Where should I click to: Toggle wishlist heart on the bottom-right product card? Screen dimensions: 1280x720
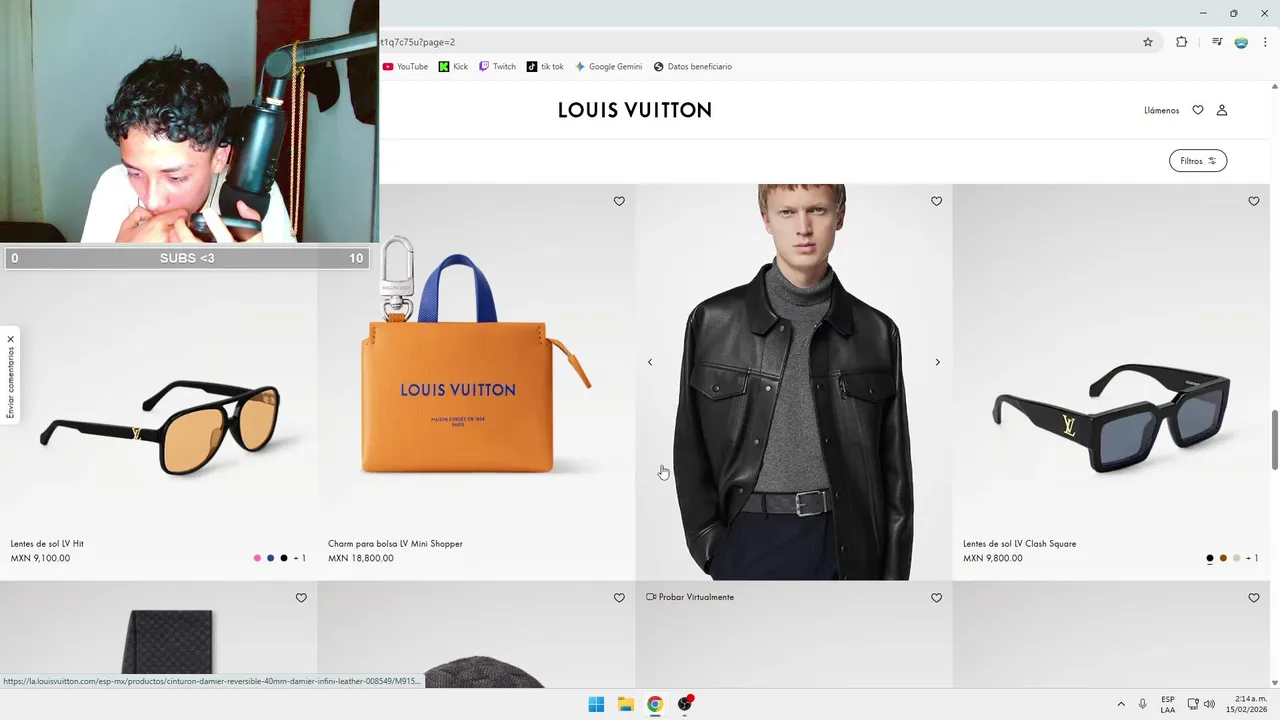coord(1254,598)
